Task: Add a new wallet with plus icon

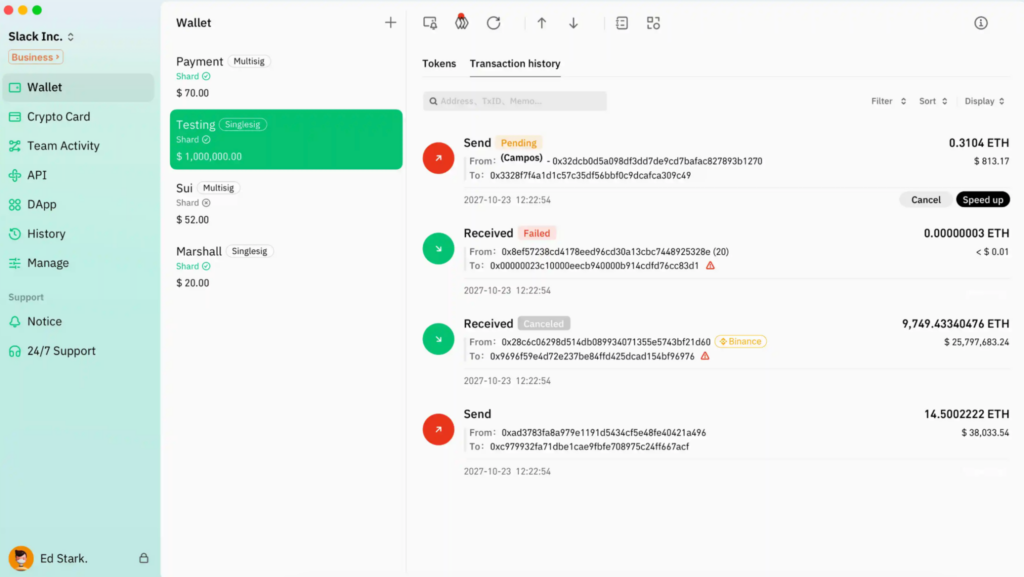Action: [x=391, y=23]
